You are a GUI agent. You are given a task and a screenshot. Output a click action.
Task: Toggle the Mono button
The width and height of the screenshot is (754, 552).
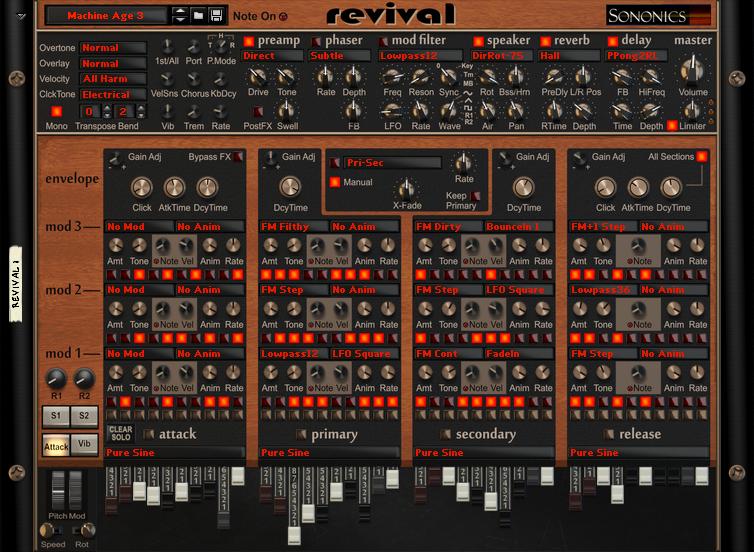click(56, 112)
